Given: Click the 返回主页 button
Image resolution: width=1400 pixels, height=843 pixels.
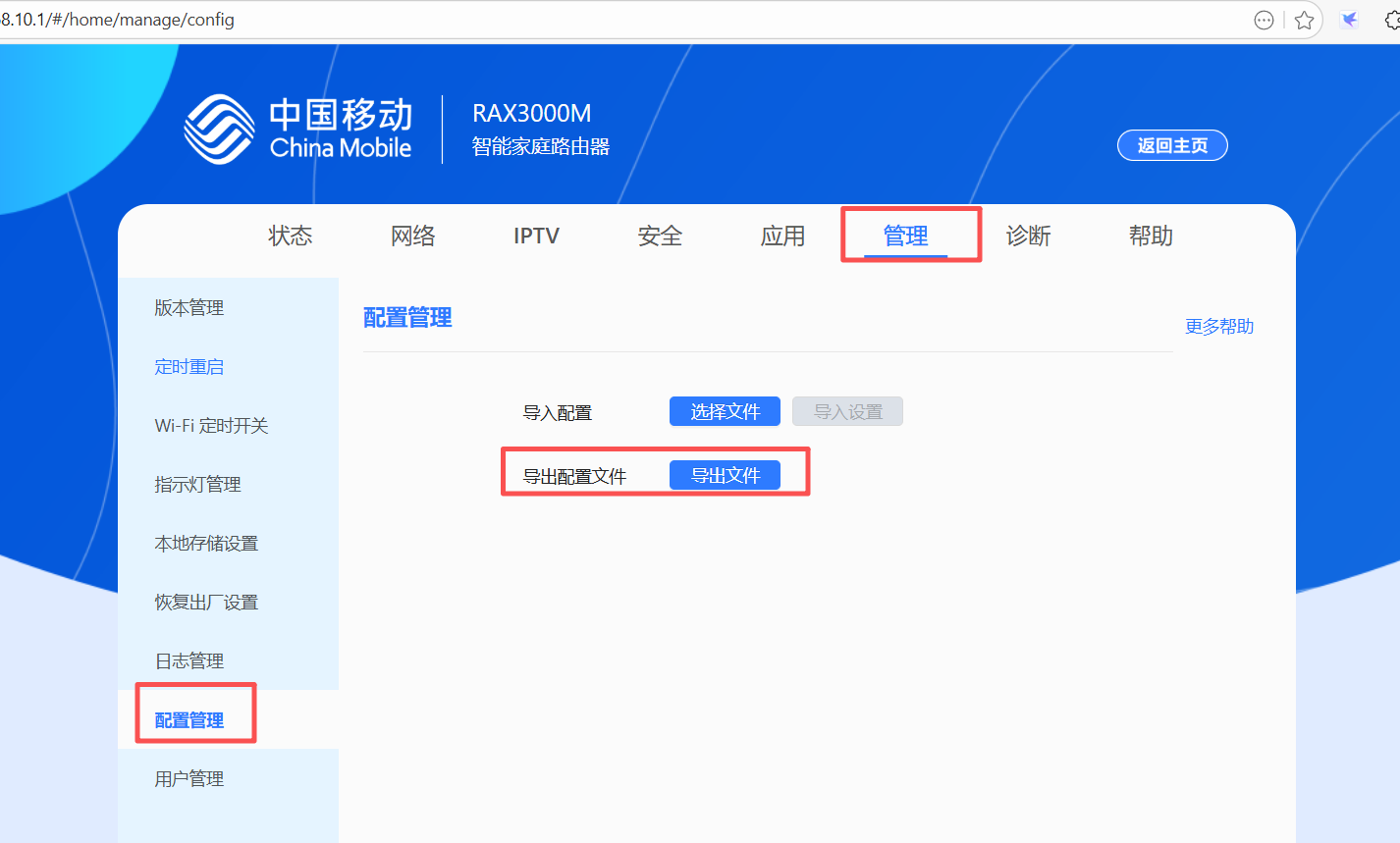Looking at the screenshot, I should tap(1172, 145).
